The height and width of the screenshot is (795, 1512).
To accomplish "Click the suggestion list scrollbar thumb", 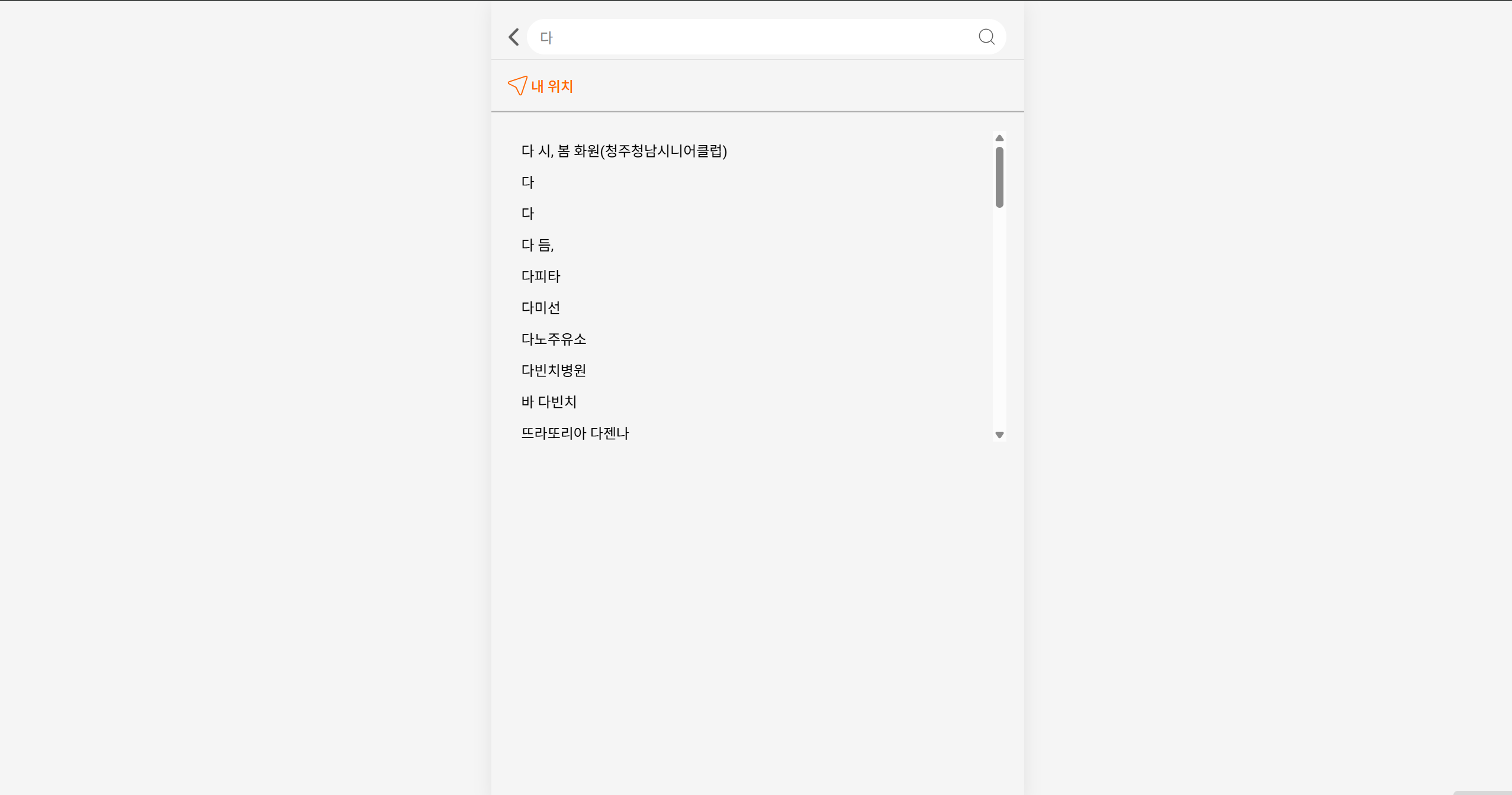I will point(999,177).
